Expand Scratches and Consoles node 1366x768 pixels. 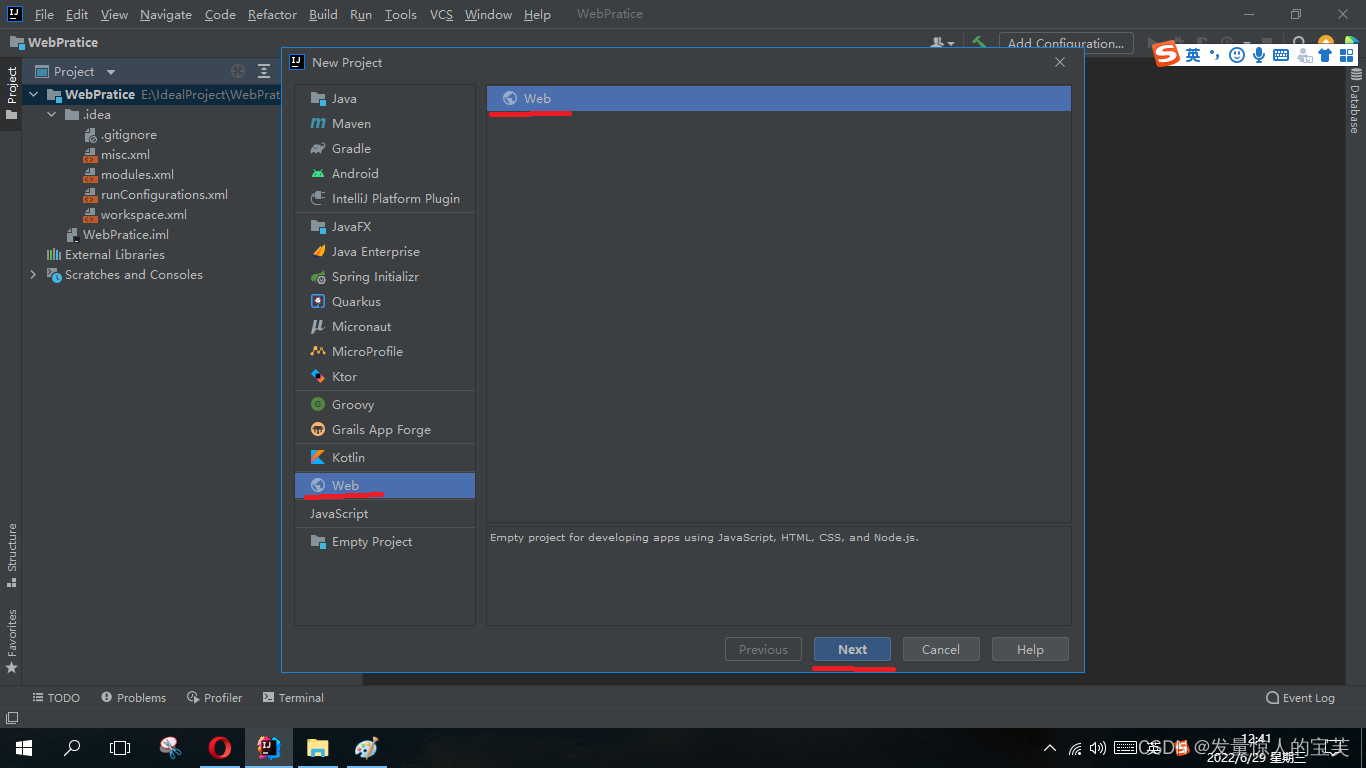pos(34,274)
